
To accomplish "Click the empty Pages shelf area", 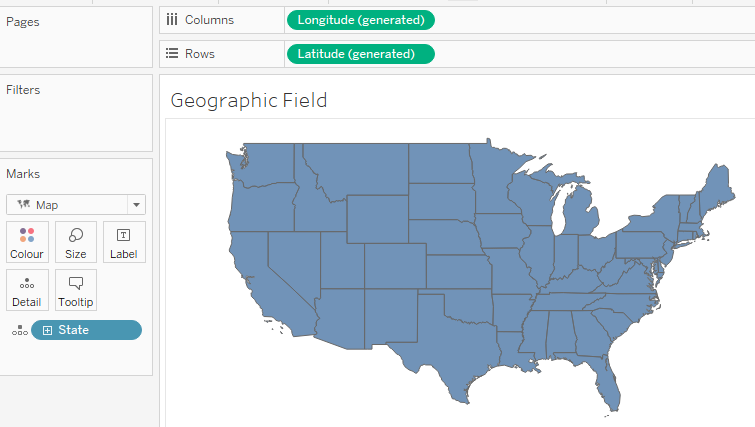I will [x=76, y=45].
